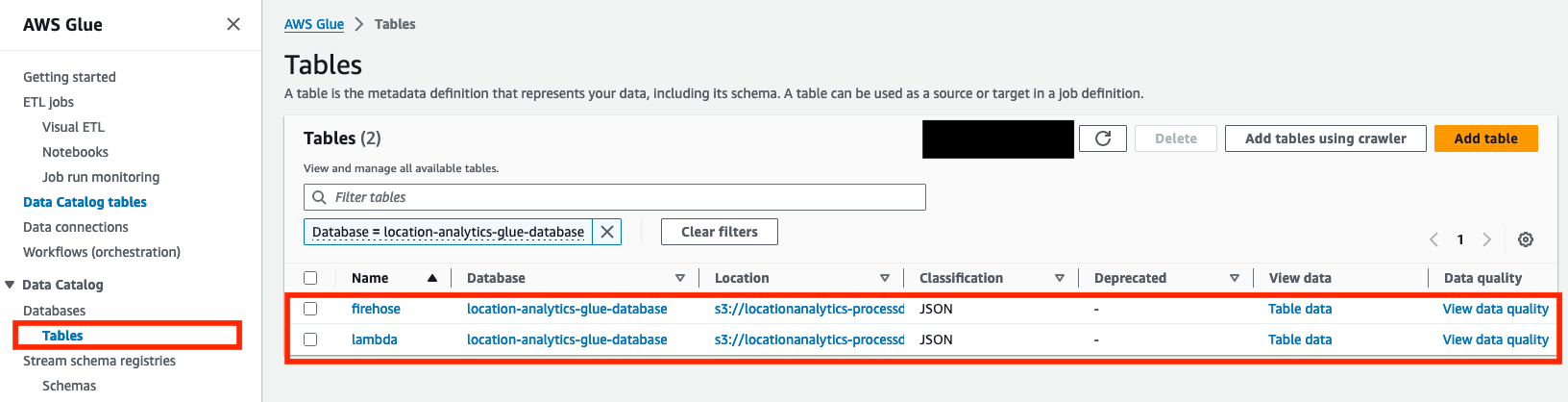The height and width of the screenshot is (402, 1568).
Task: Open Visual ETL page
Action: click(73, 127)
